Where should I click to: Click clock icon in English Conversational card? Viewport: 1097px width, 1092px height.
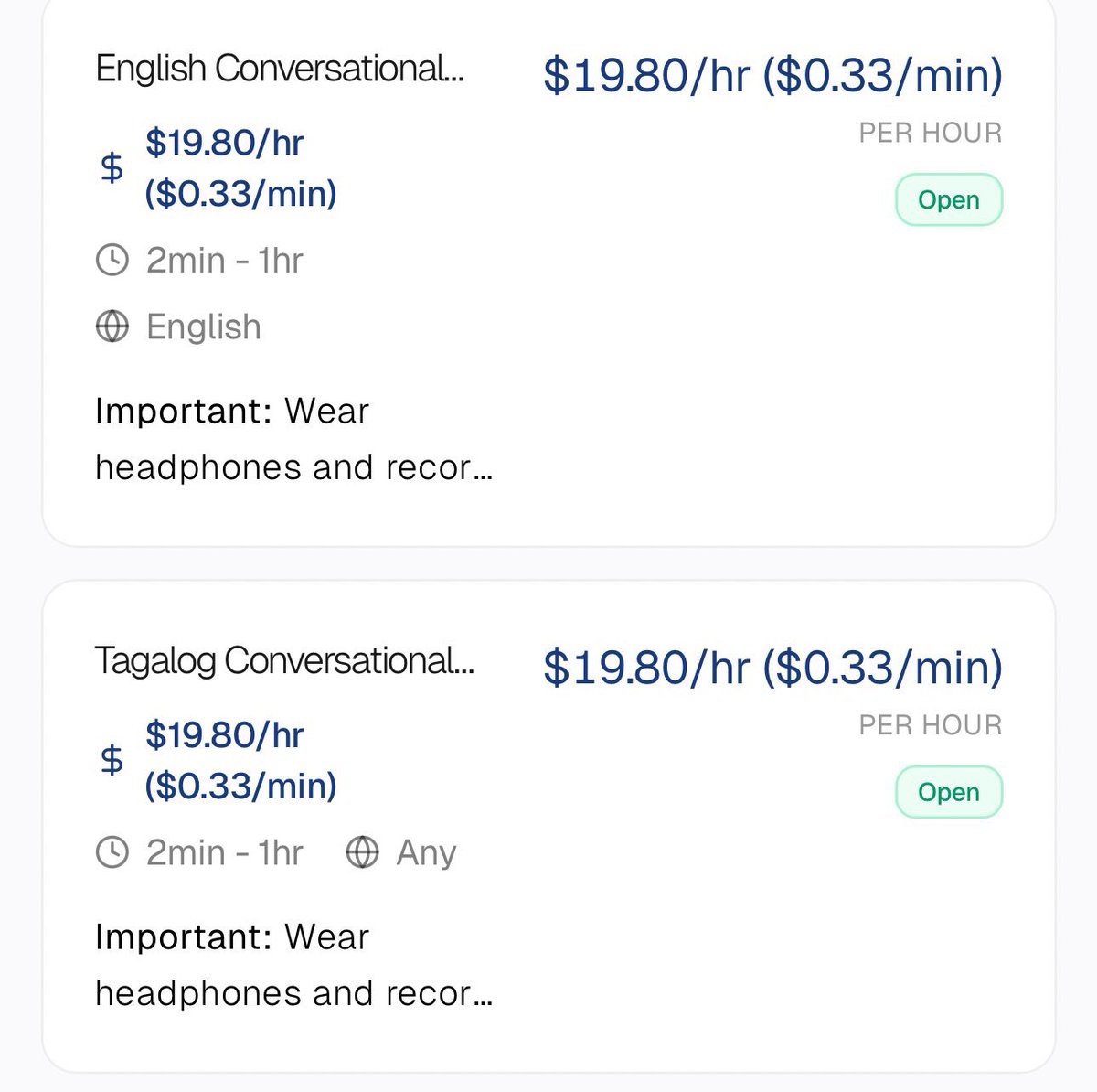pyautogui.click(x=112, y=261)
